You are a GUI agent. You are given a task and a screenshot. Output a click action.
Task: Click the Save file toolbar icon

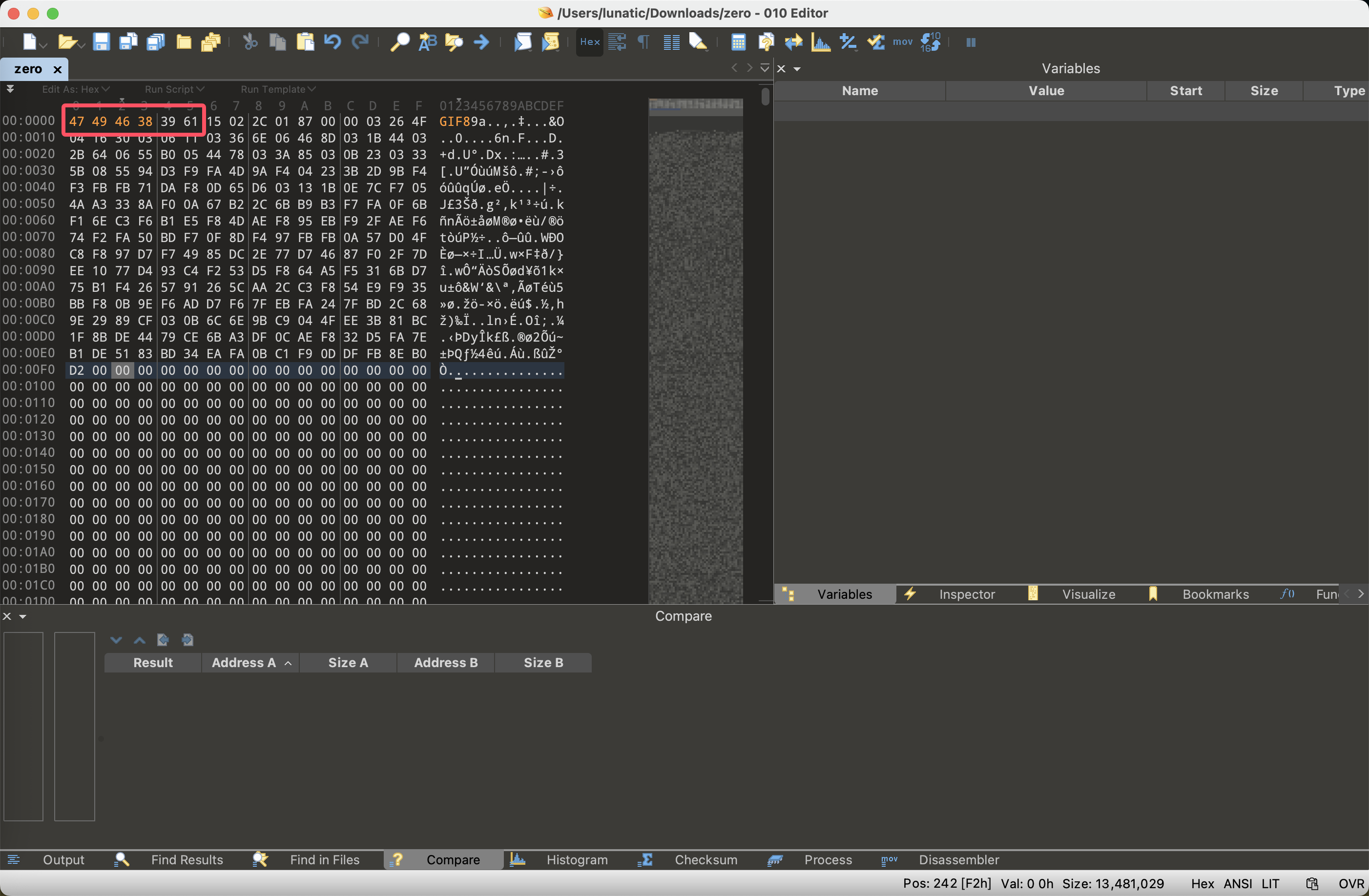point(101,42)
